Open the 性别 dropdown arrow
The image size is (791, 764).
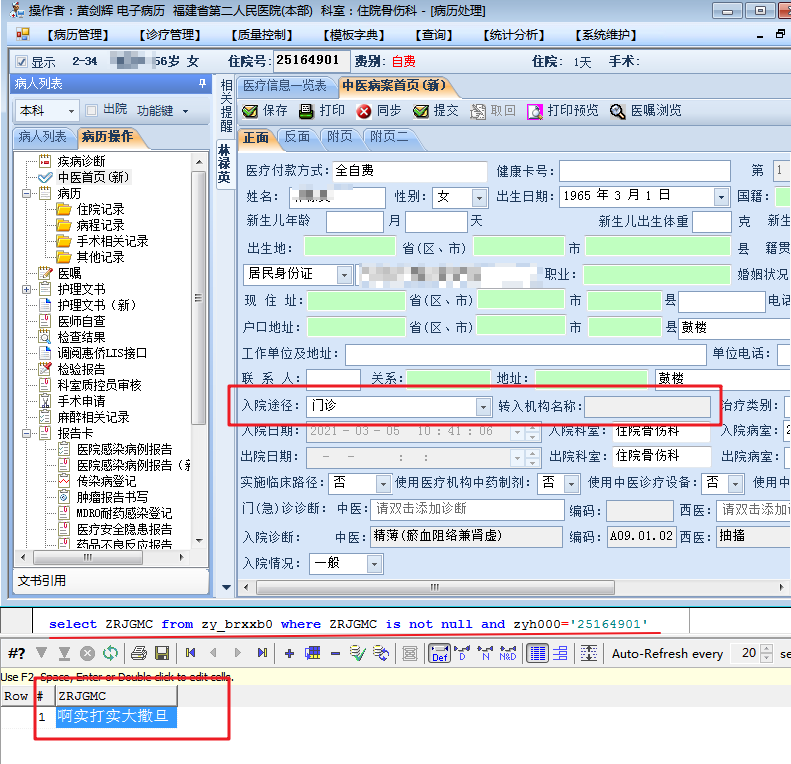[479, 197]
